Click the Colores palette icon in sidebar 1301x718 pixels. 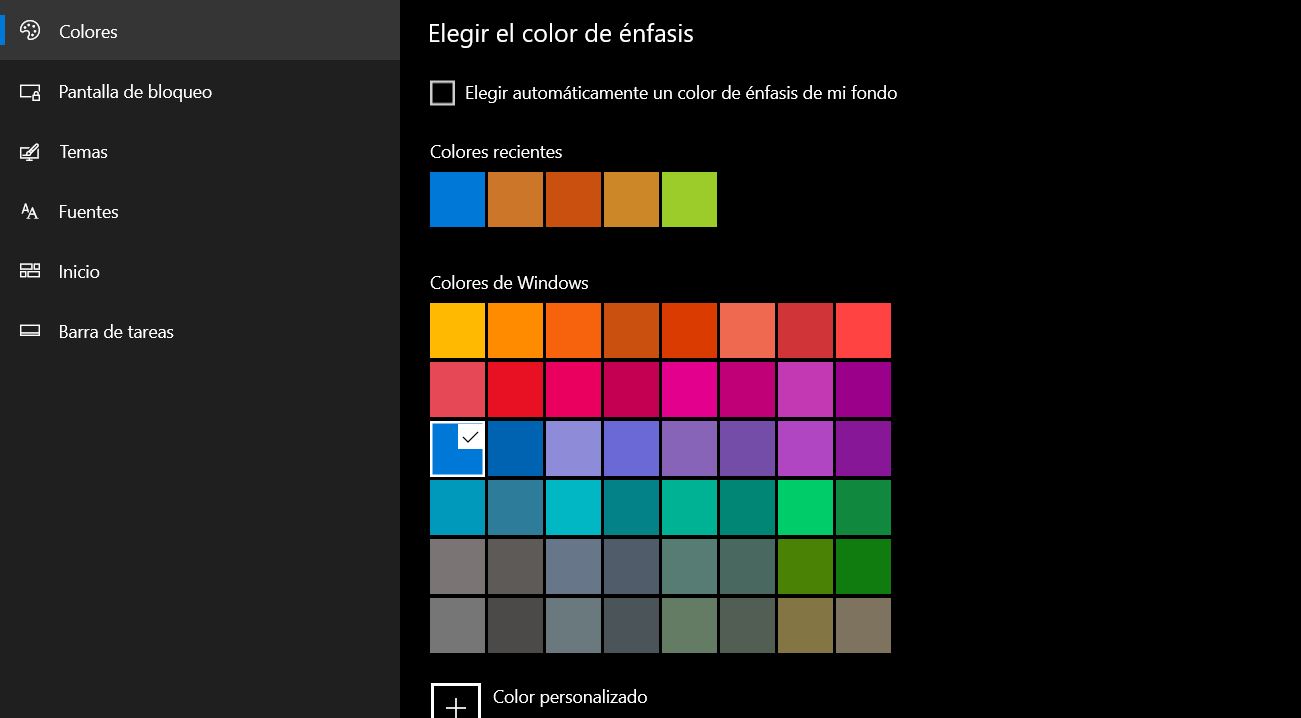tap(30, 31)
